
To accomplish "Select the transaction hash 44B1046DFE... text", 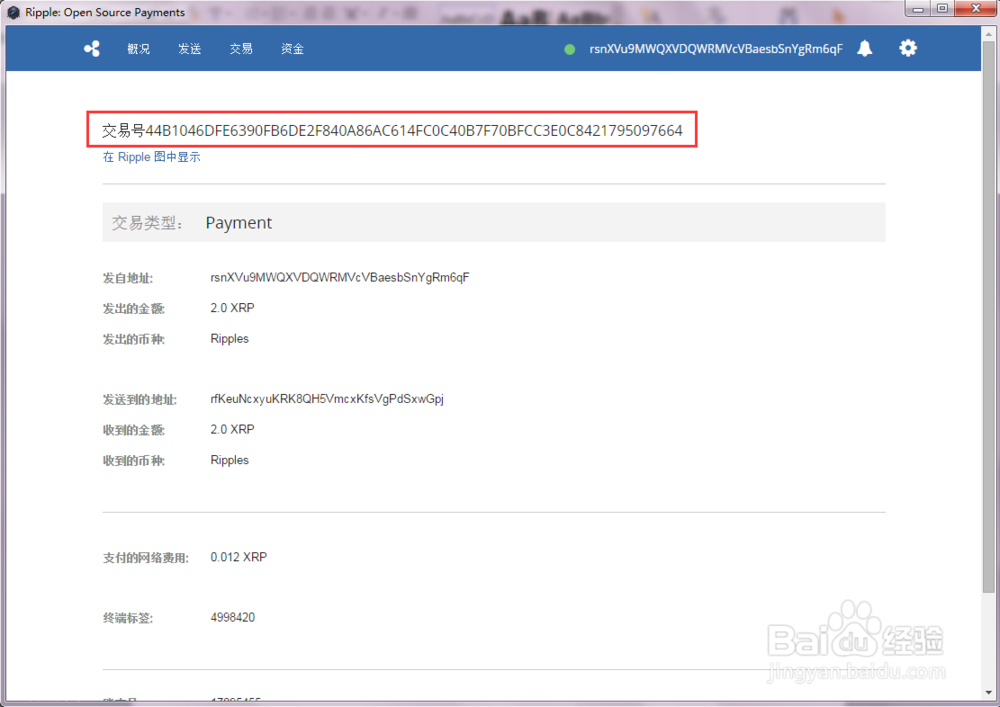I will tap(414, 131).
